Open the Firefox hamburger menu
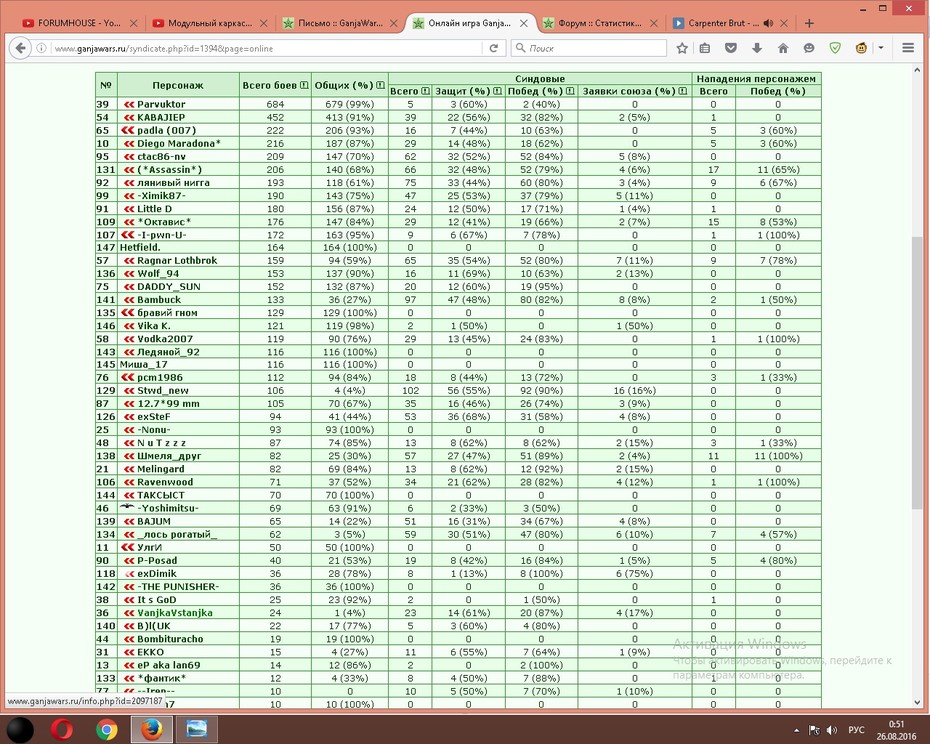Image resolution: width=930 pixels, height=744 pixels. 908,48
